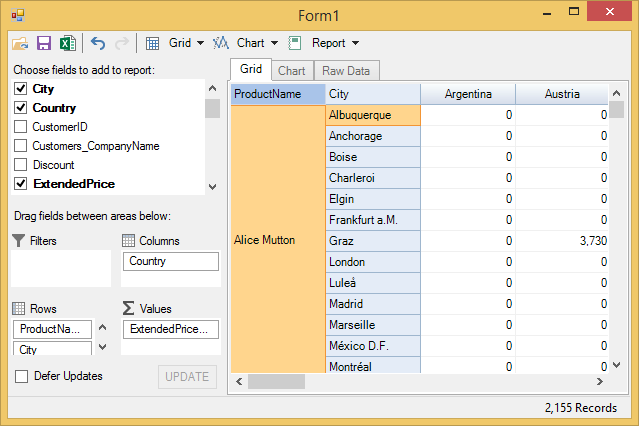The width and height of the screenshot is (639, 426).
Task: Enable the Defer Updates checkbox
Action: tap(21, 376)
